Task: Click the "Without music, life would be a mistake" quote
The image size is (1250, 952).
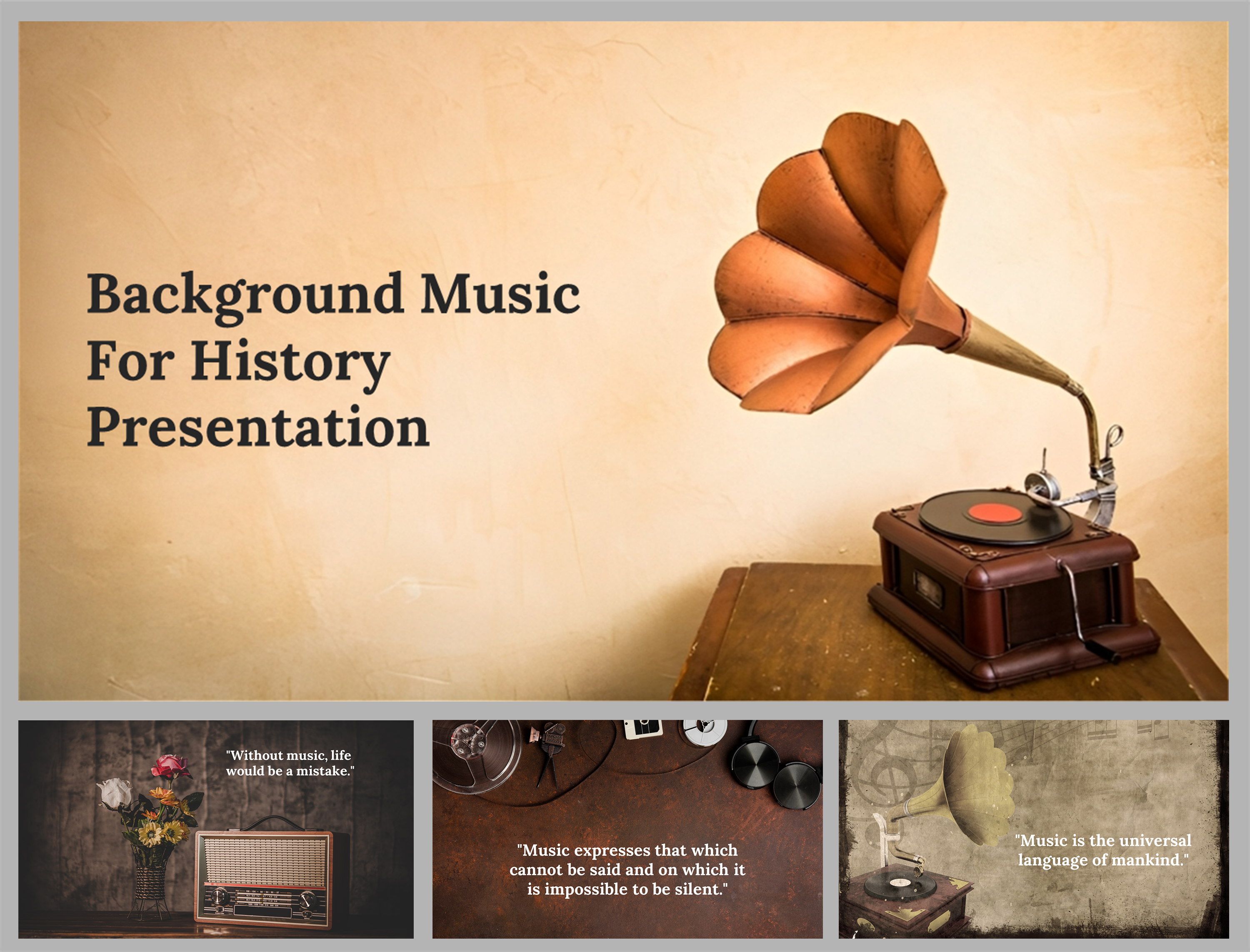Action: (x=290, y=763)
